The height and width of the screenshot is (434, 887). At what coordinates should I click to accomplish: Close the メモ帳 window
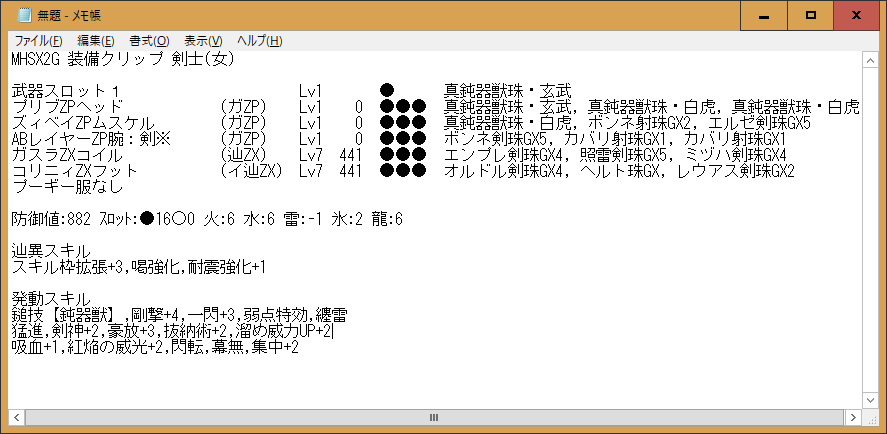[856, 16]
